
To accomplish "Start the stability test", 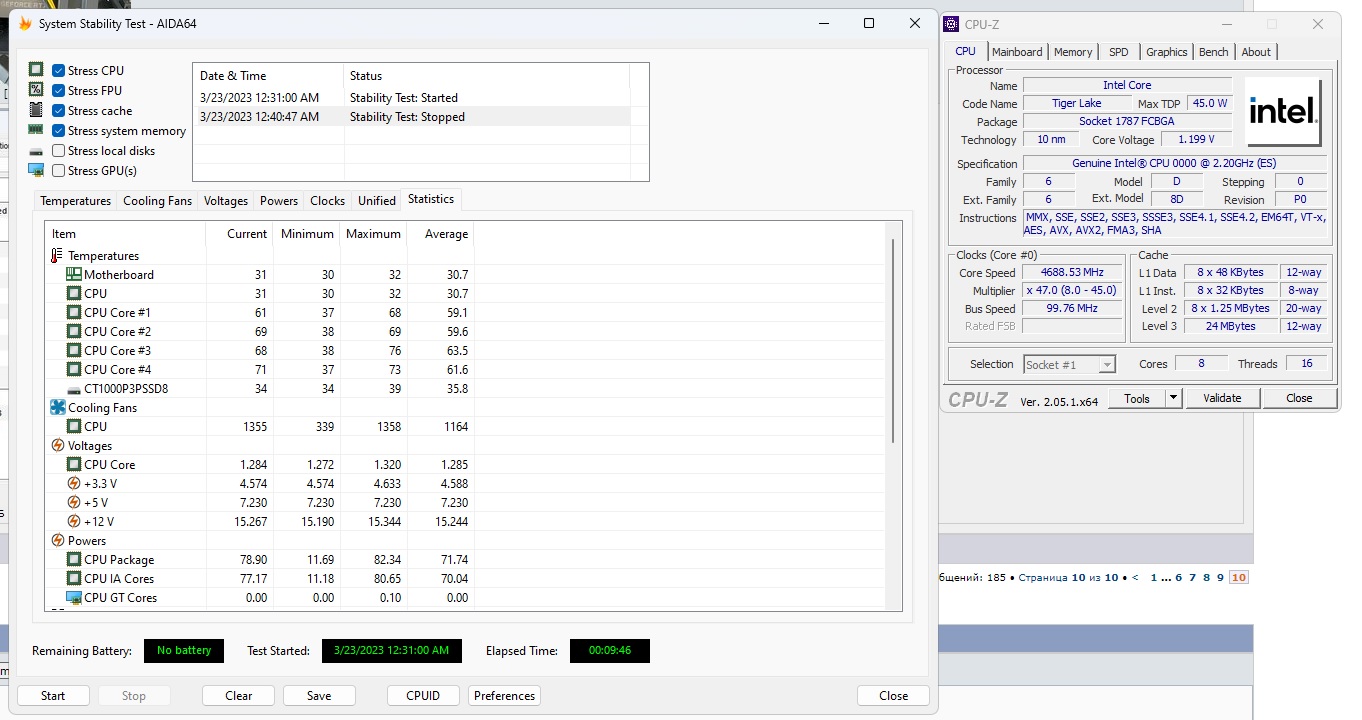I will coord(53,696).
